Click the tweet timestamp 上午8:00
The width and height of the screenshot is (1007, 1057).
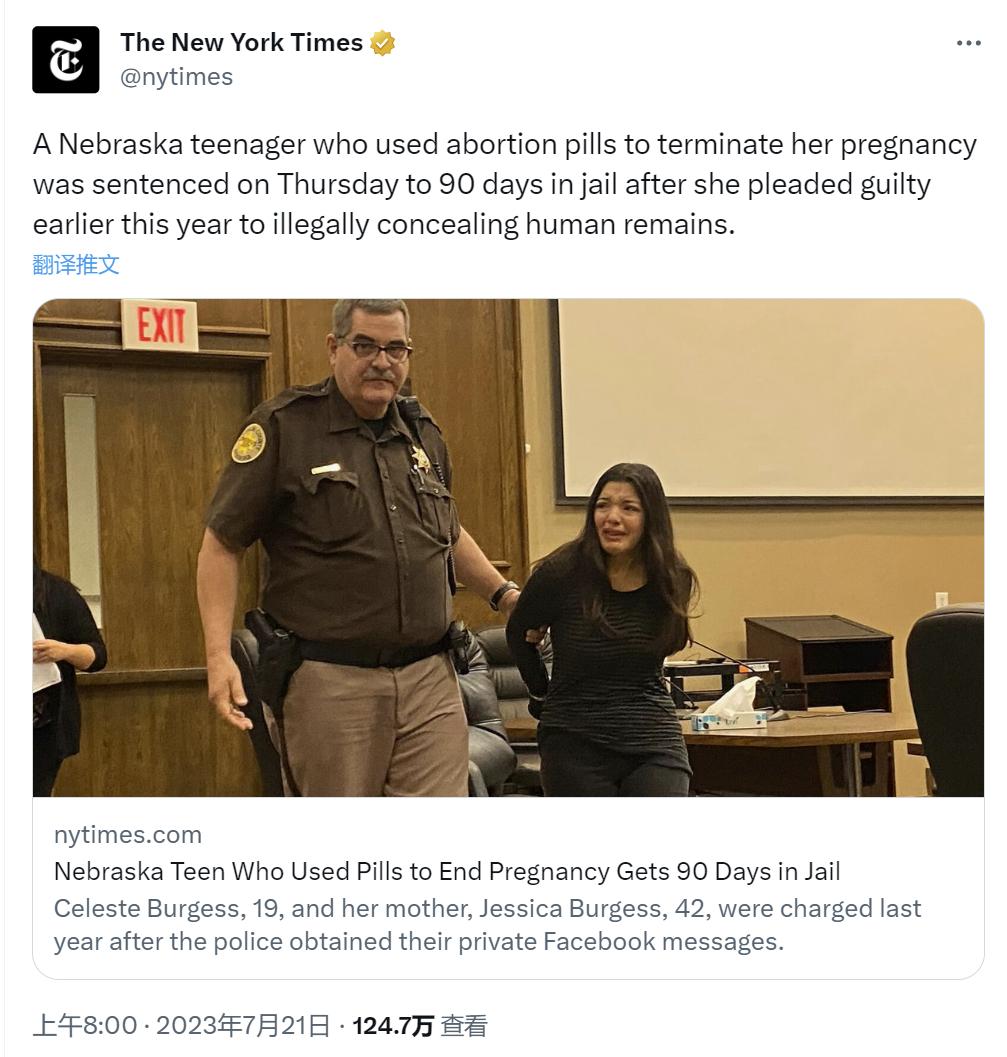(x=85, y=1026)
